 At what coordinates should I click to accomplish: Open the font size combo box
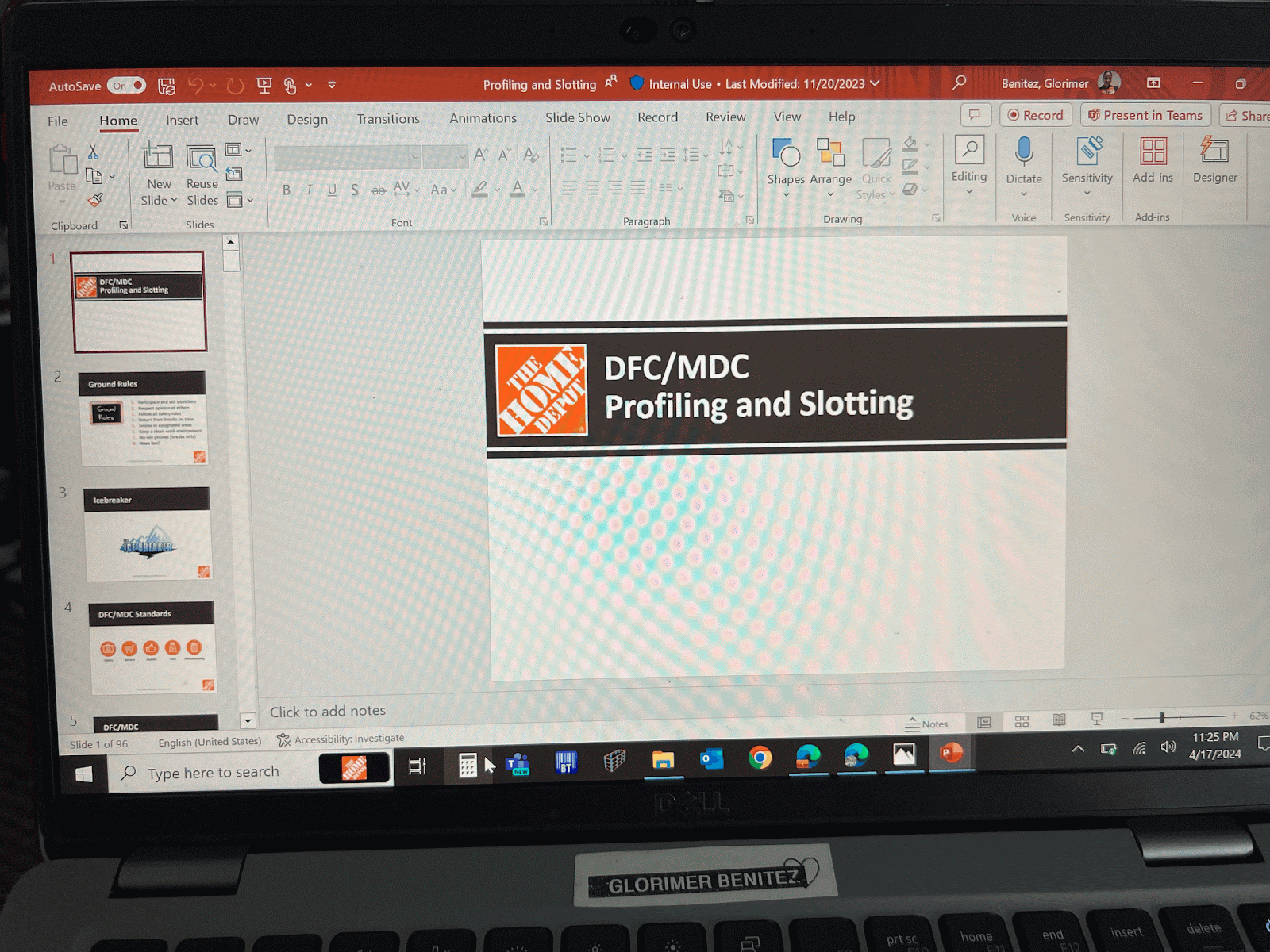point(444,157)
